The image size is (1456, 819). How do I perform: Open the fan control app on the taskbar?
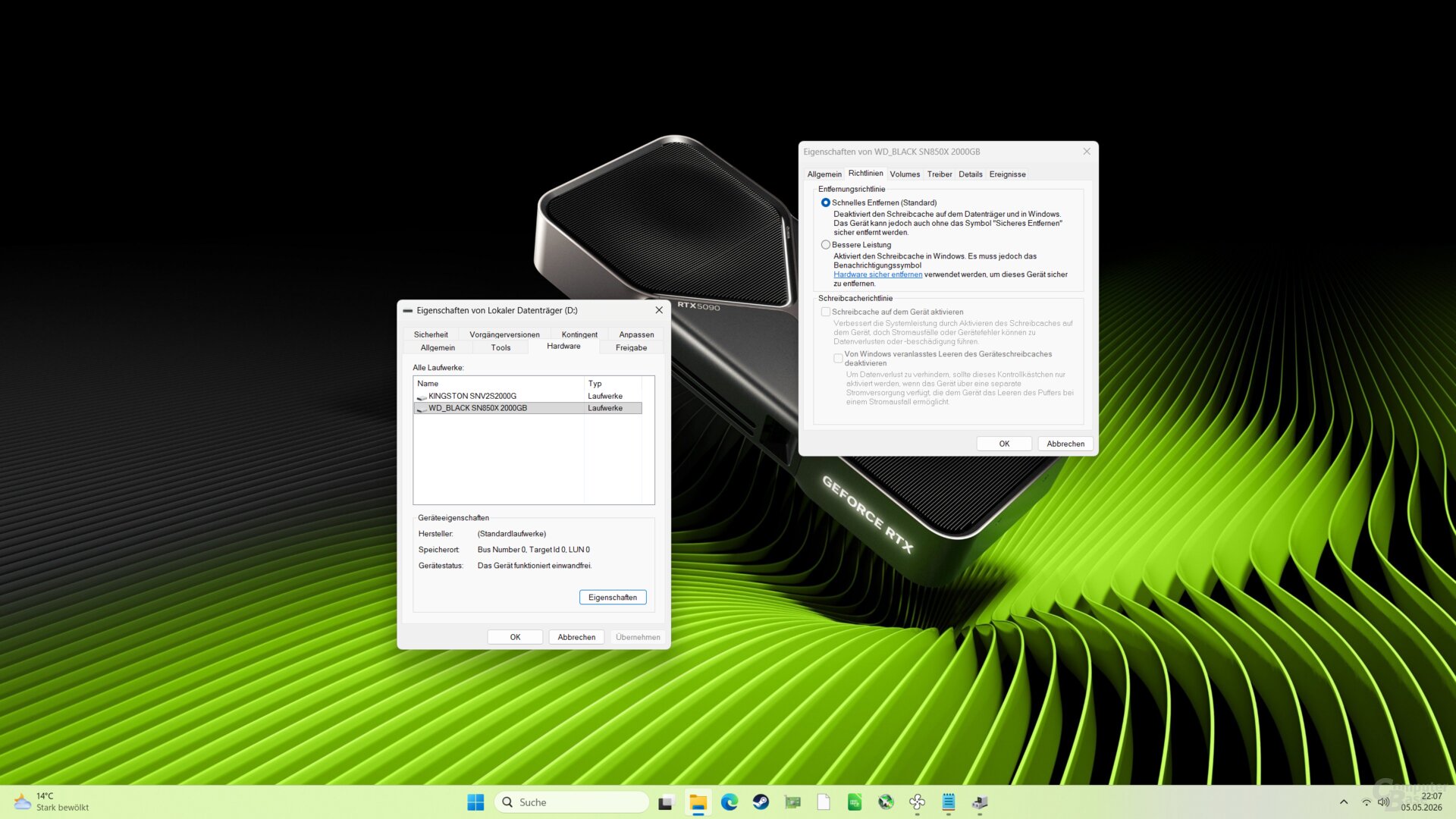[x=917, y=802]
